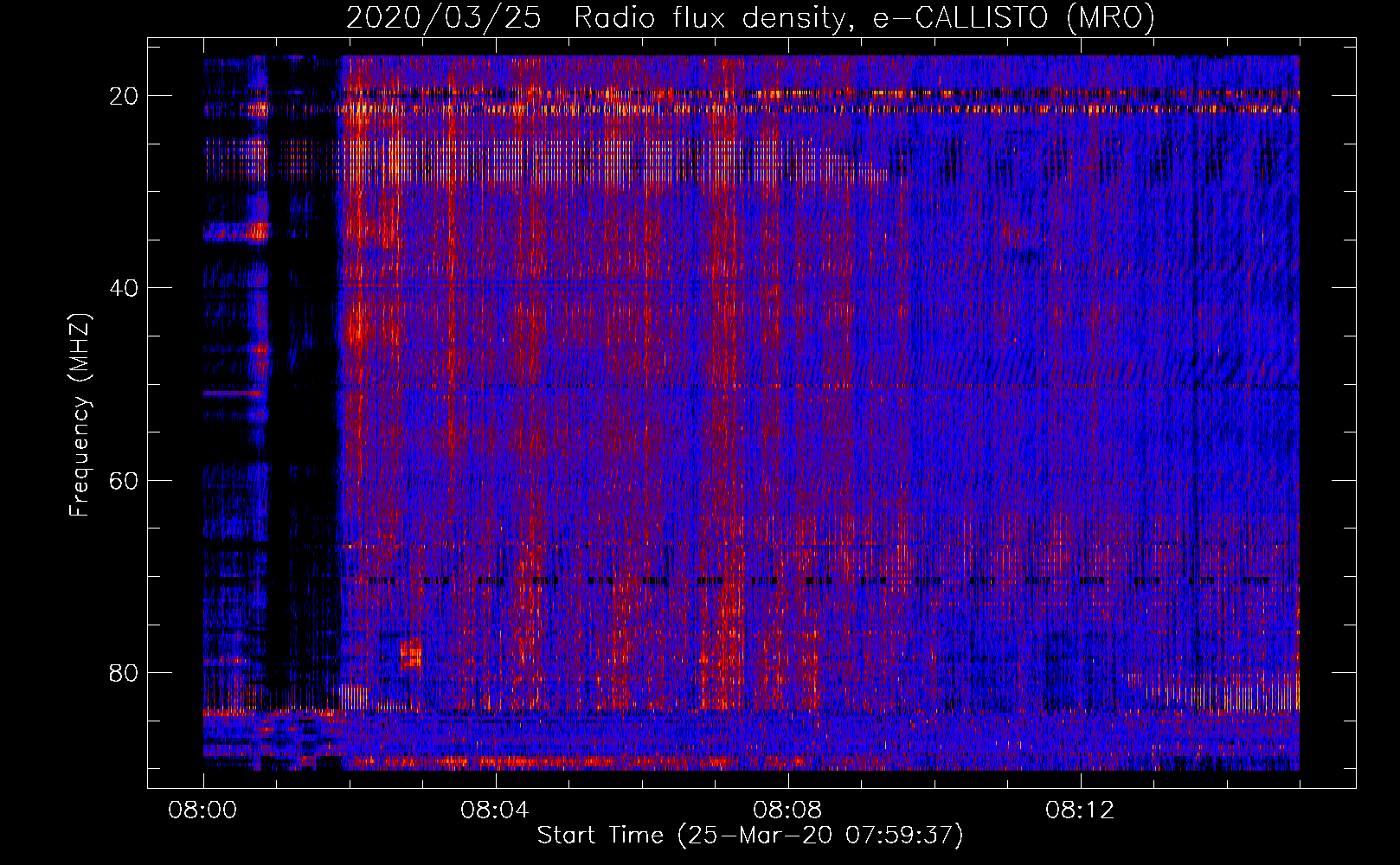
Task: Click the 08:00 time tick label
Action: point(203,811)
